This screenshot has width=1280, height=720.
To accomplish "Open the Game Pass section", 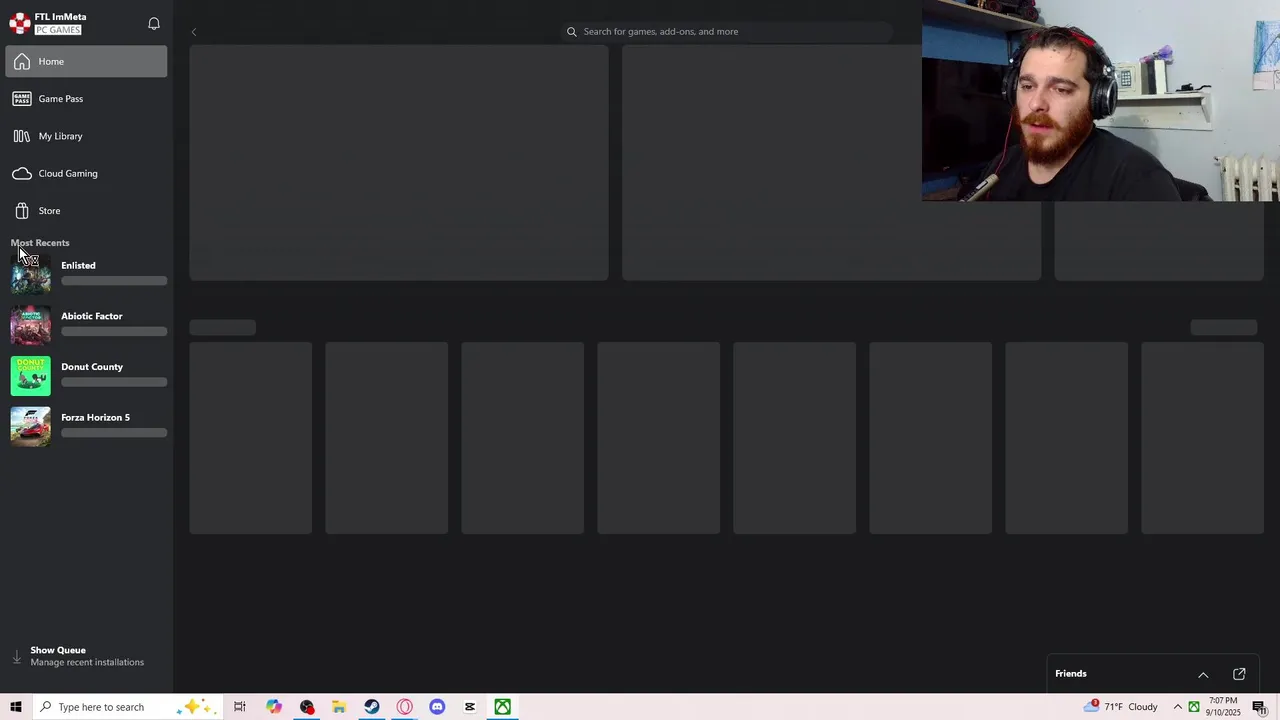I will (86, 99).
